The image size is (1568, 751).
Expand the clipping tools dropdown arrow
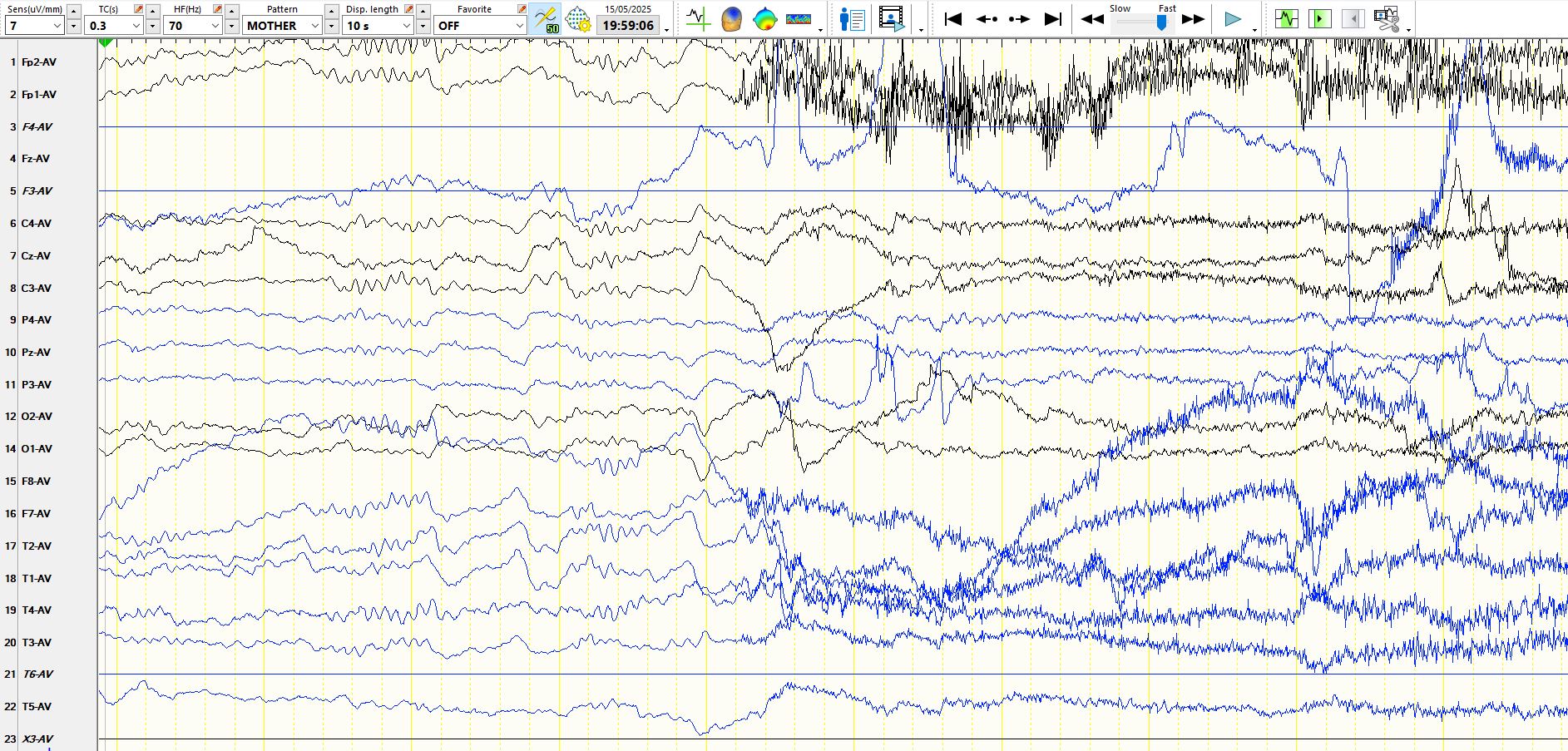(x=1408, y=30)
